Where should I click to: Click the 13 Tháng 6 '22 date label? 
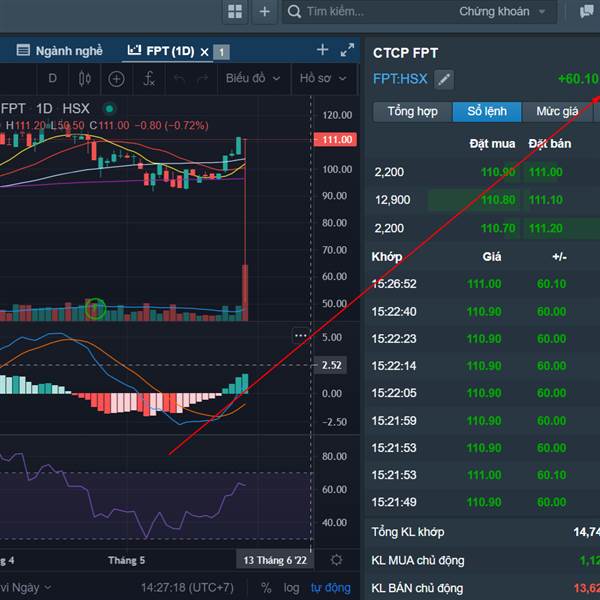(275, 560)
